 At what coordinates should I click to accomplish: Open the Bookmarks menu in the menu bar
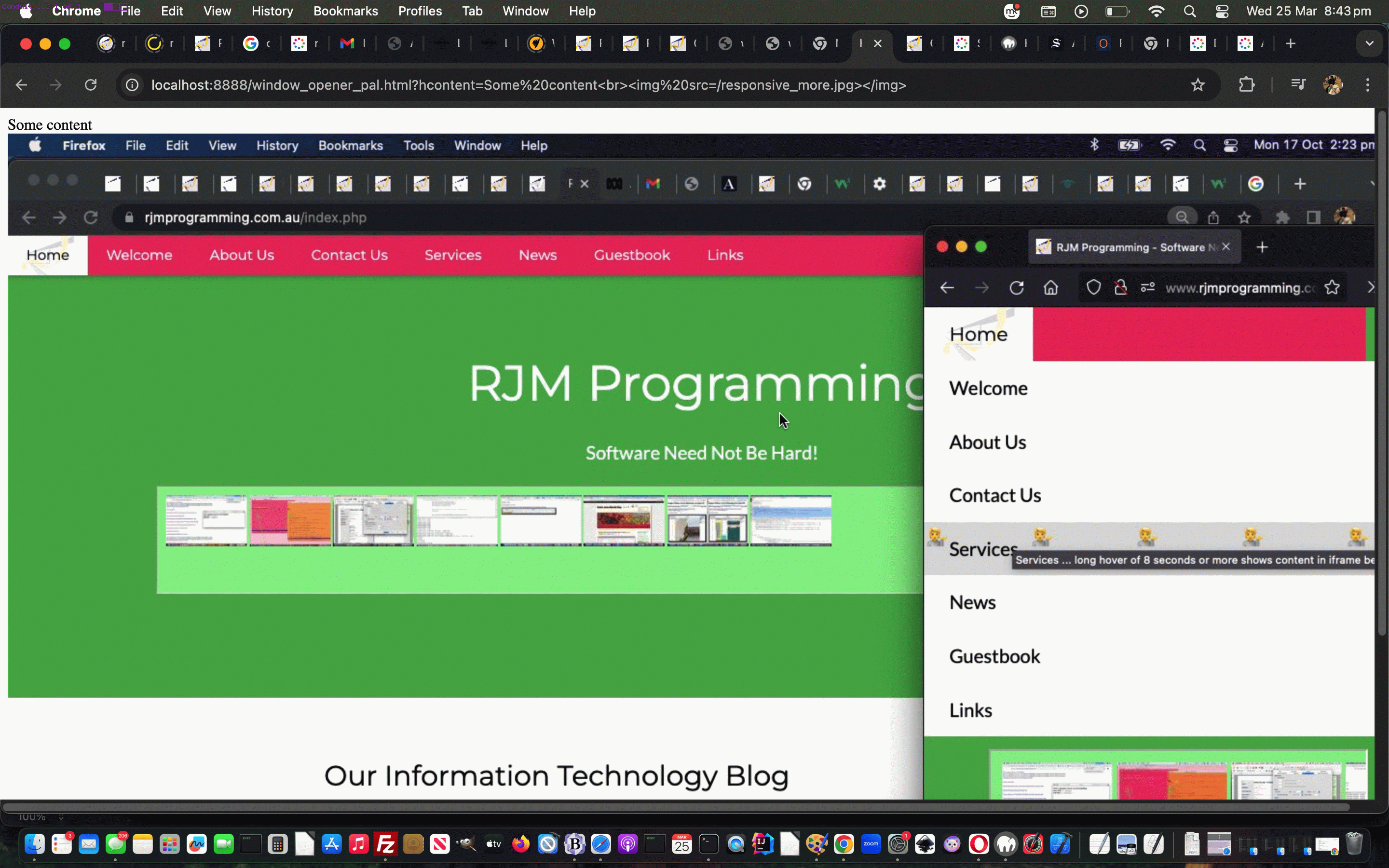click(345, 12)
